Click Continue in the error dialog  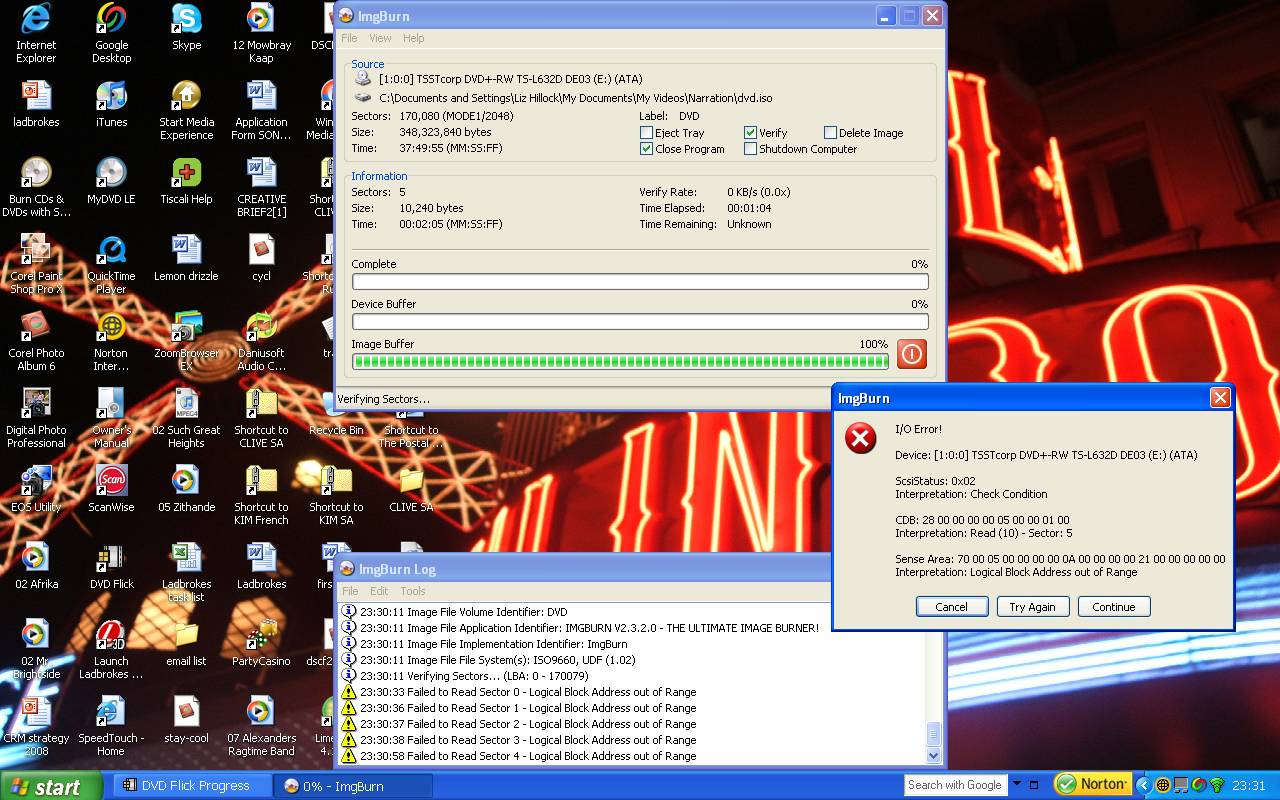pyautogui.click(x=1114, y=607)
